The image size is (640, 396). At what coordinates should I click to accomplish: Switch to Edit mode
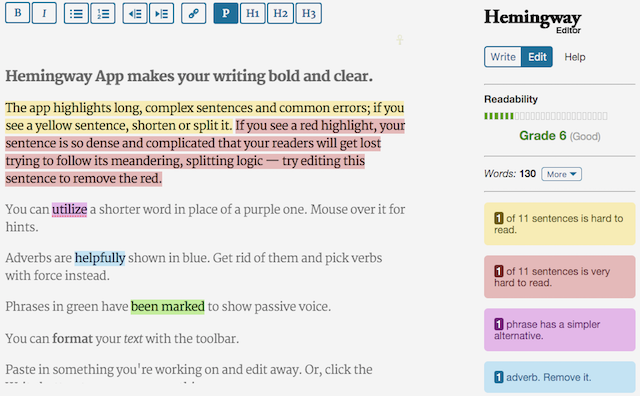pyautogui.click(x=537, y=57)
